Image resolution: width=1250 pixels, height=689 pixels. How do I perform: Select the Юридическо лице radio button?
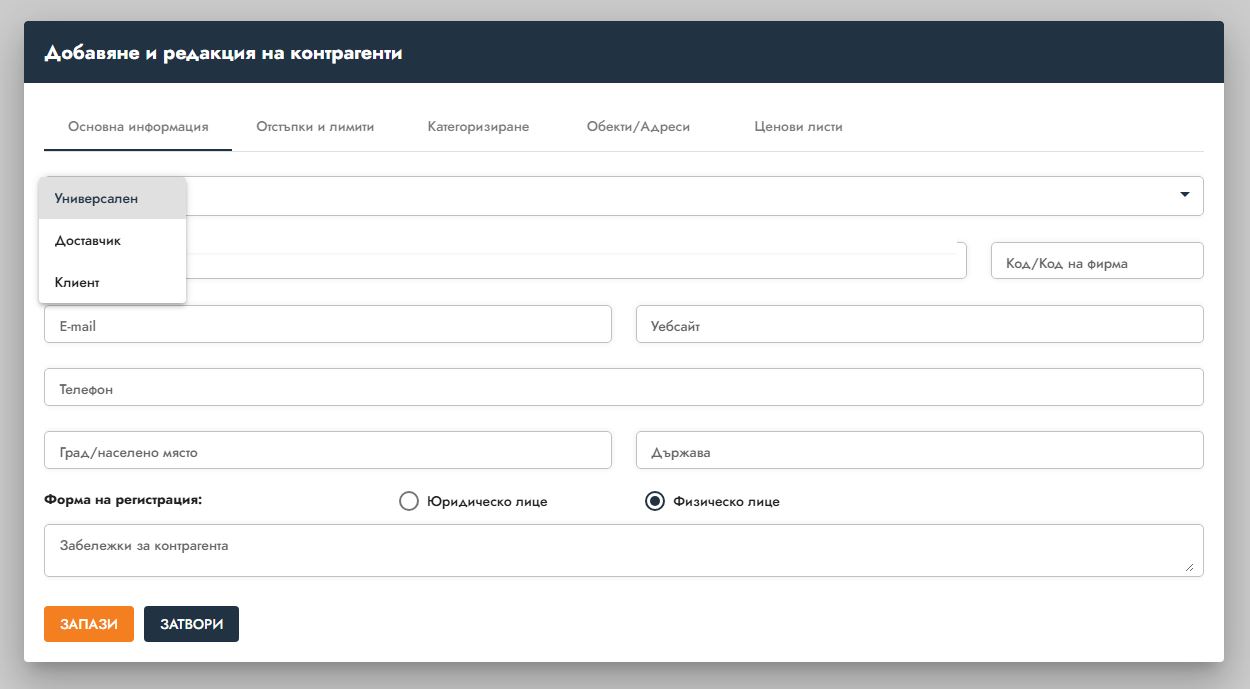tap(409, 501)
